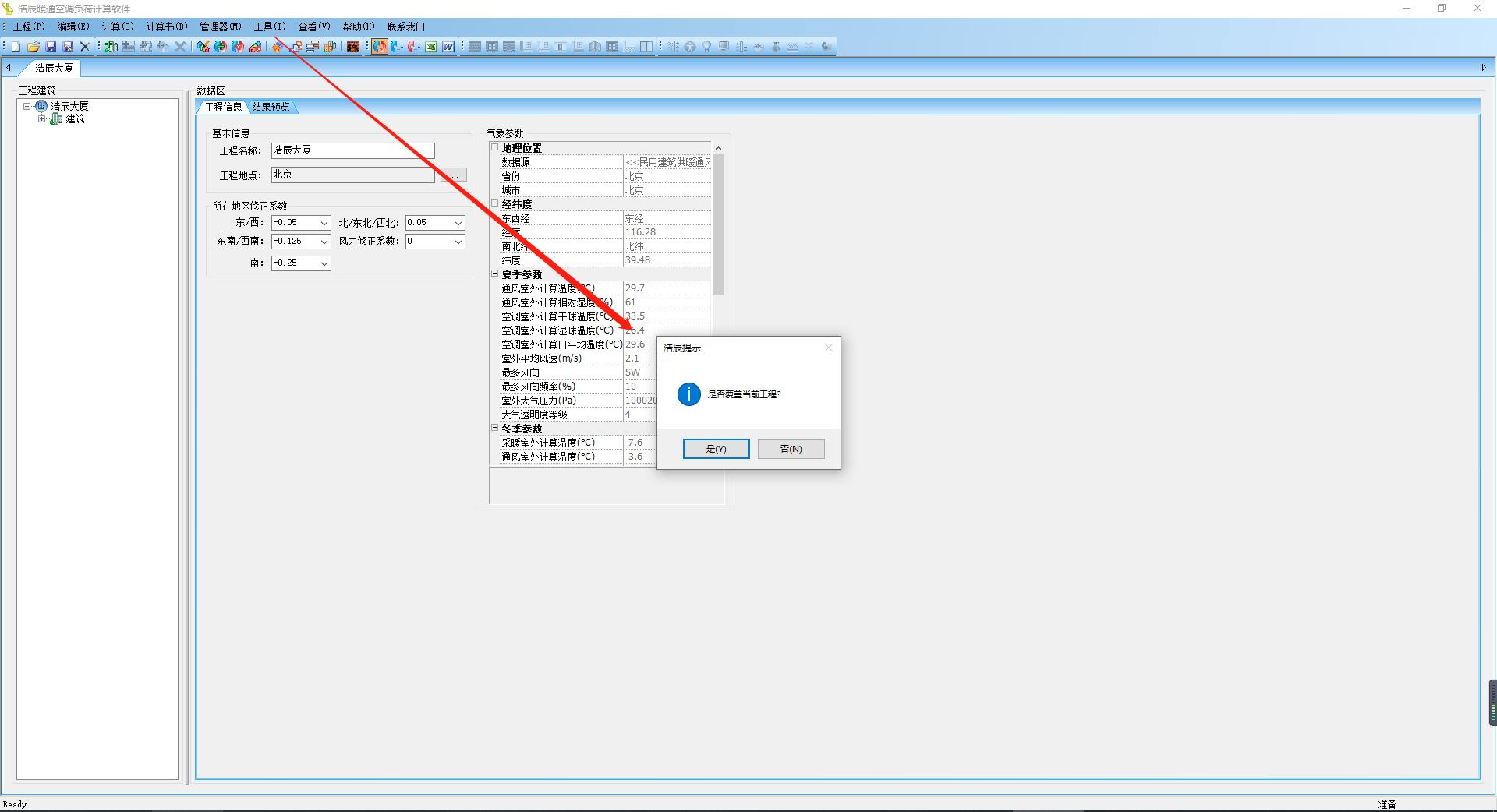Click the Word export icon

tap(448, 47)
